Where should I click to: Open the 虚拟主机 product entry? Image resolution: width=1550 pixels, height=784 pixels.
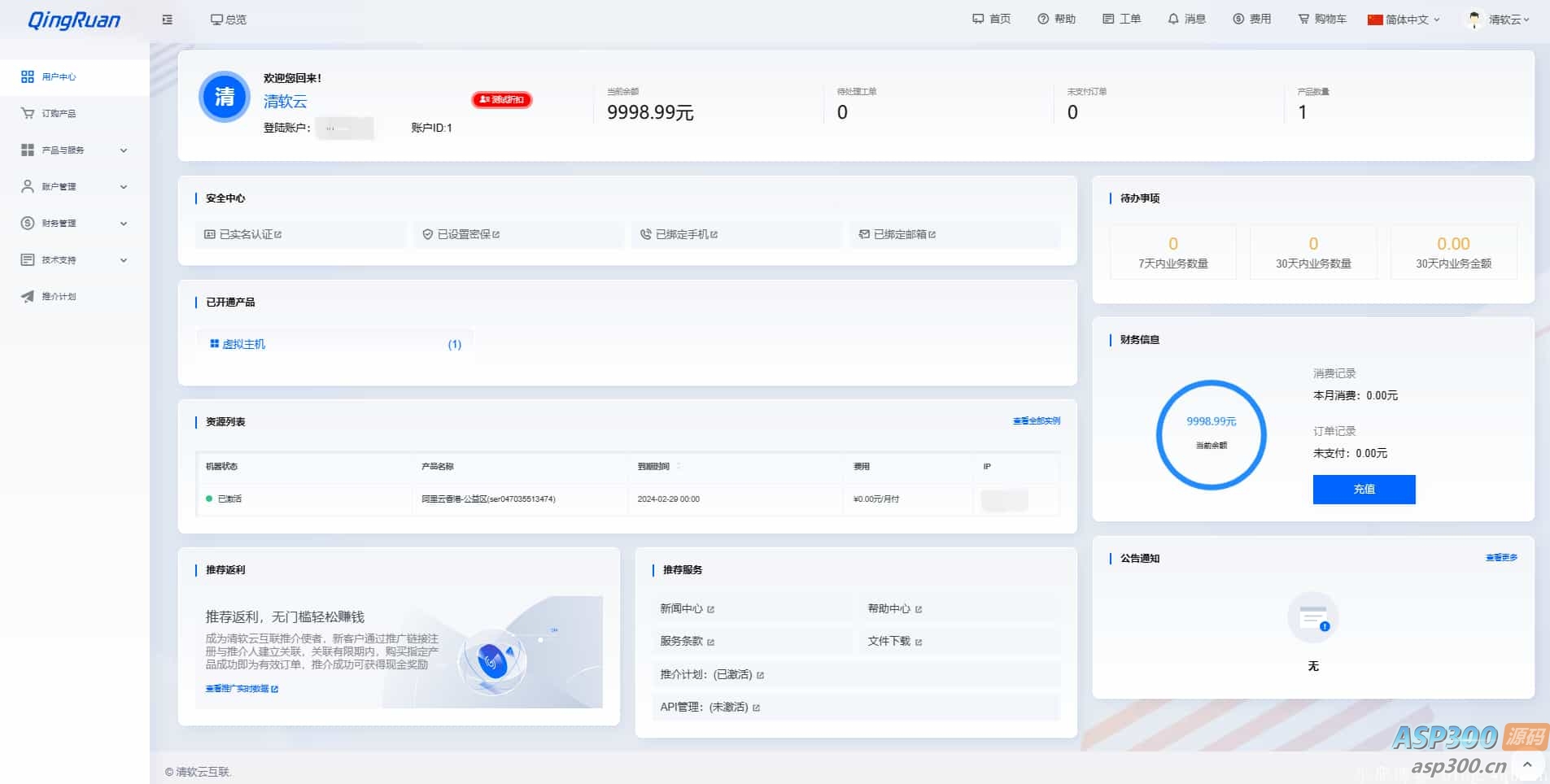[334, 344]
